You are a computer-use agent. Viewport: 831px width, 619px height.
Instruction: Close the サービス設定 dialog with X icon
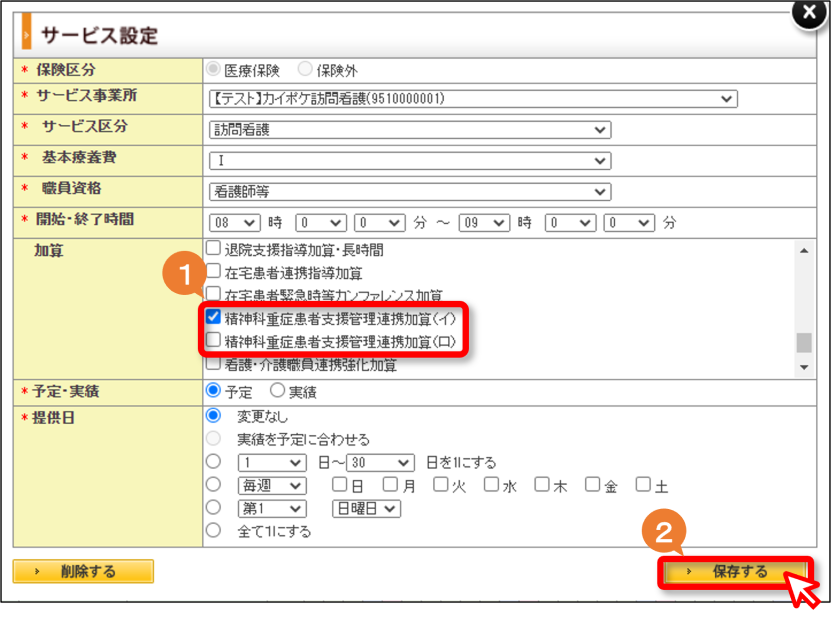[x=809, y=13]
